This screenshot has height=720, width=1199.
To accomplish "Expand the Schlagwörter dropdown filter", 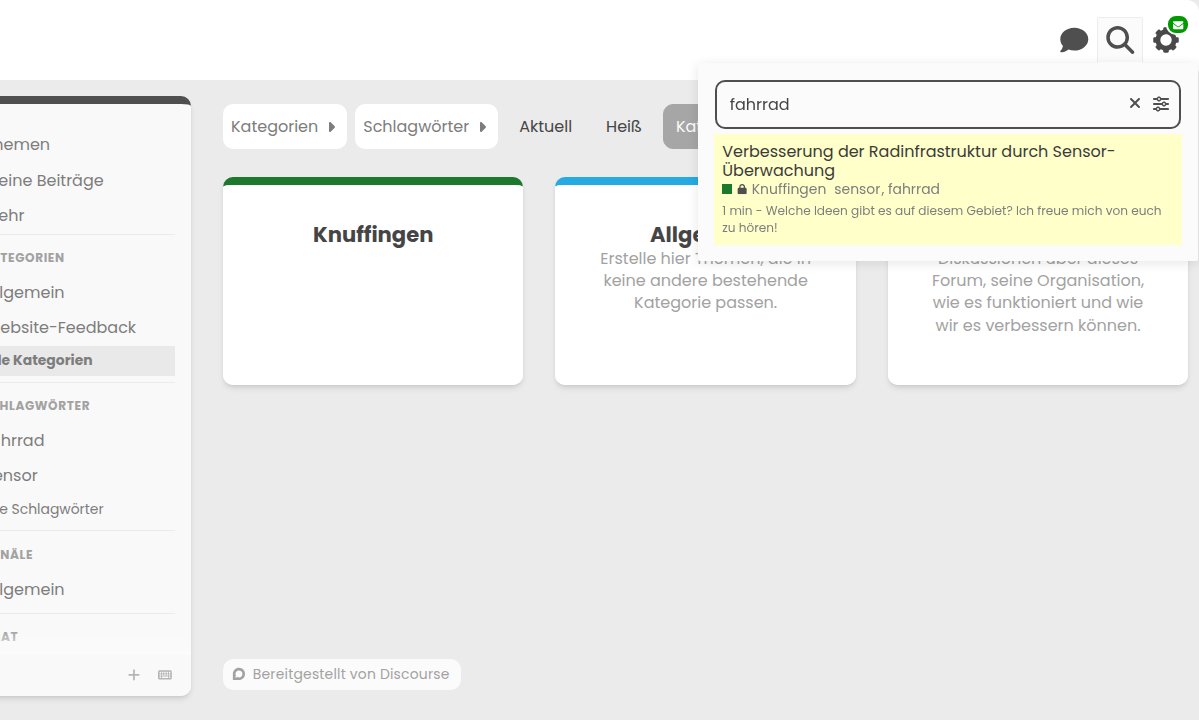I will point(425,127).
